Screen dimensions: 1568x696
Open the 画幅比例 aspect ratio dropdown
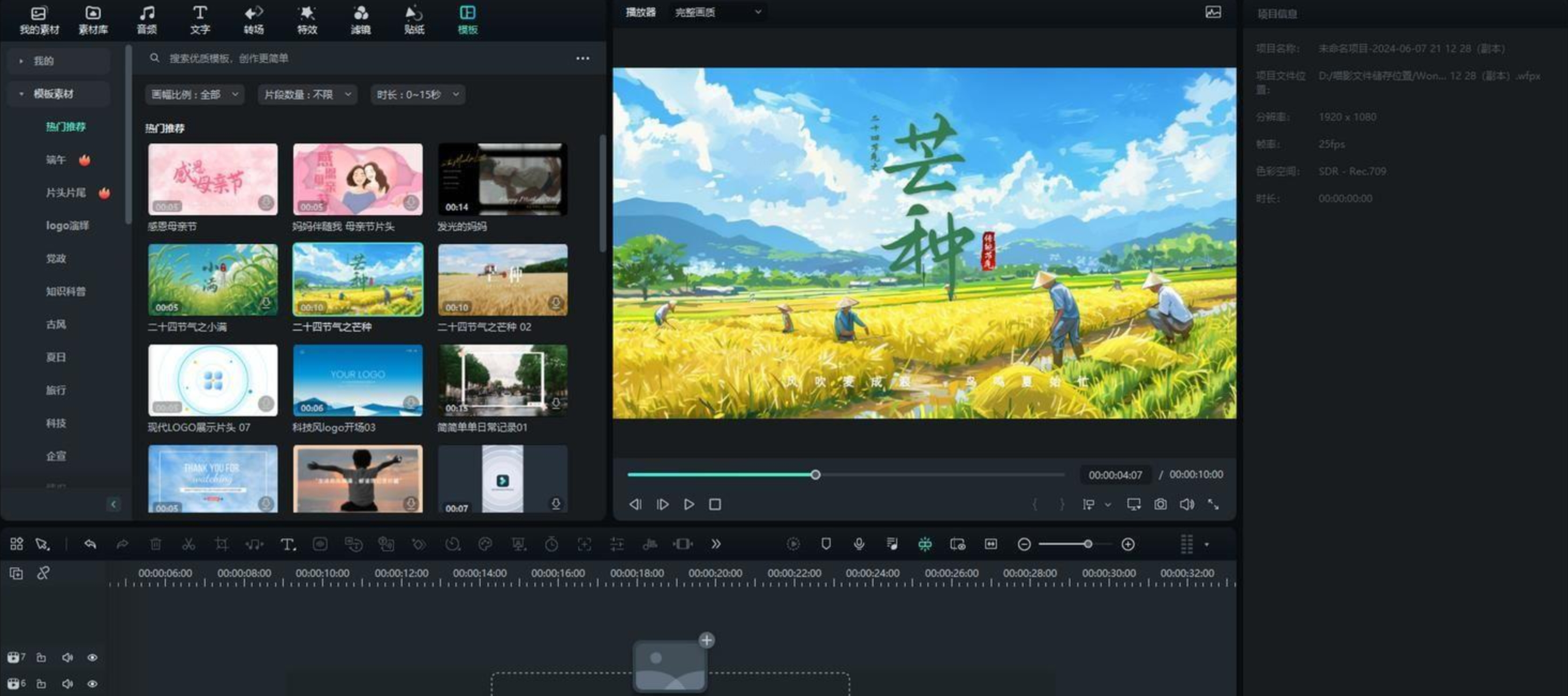(194, 94)
